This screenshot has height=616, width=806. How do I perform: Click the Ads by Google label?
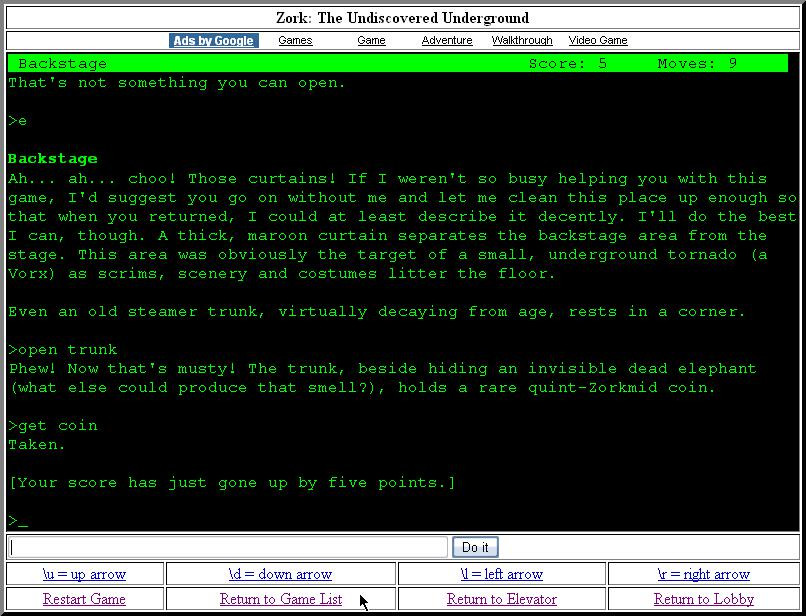(213, 41)
